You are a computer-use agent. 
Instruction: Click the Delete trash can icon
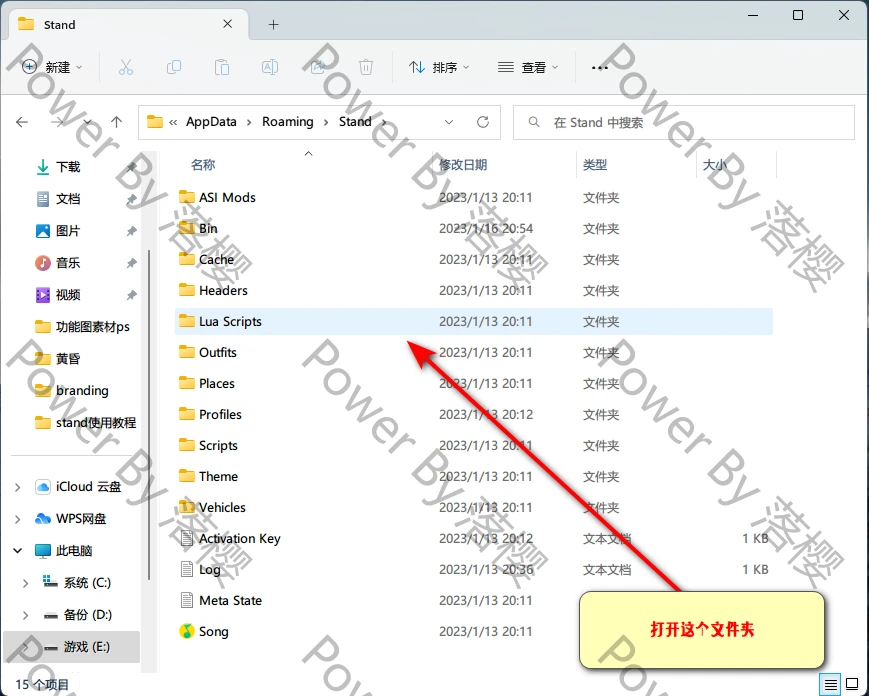click(x=366, y=68)
